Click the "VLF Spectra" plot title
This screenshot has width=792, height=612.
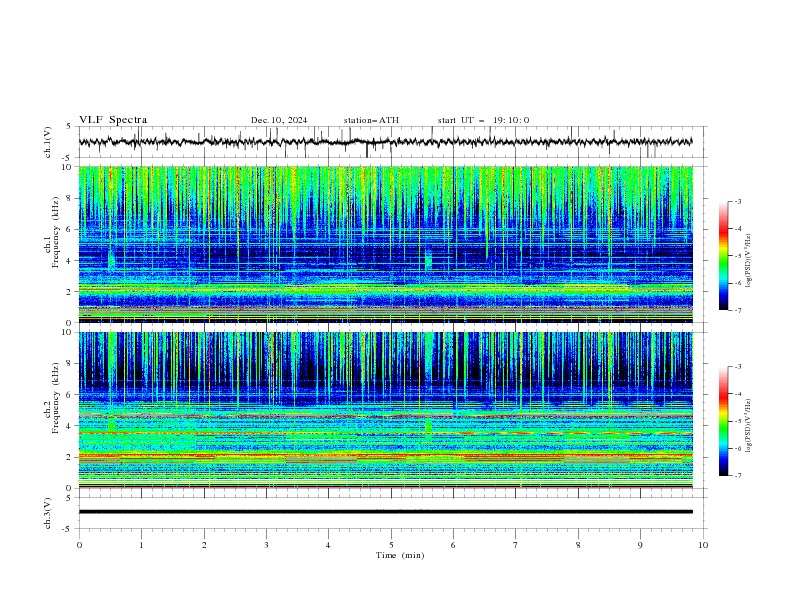(113, 120)
